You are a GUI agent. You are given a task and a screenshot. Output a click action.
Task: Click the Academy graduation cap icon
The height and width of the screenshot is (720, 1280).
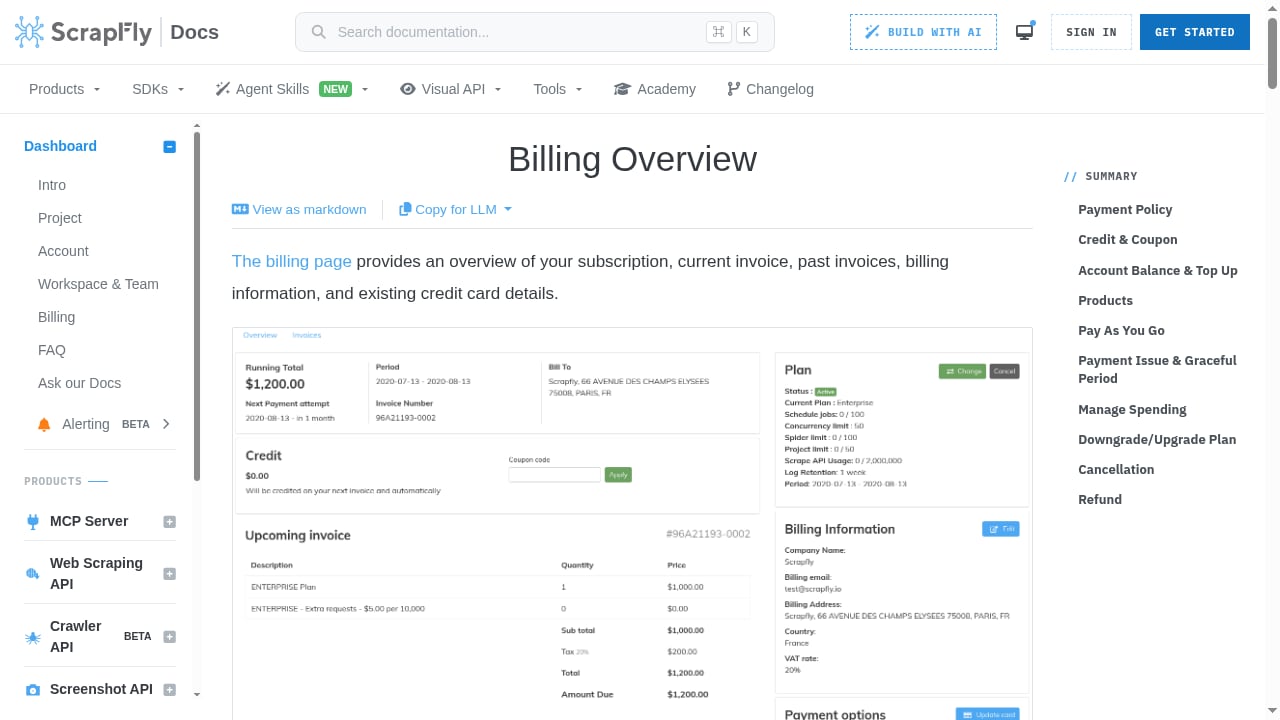point(622,89)
